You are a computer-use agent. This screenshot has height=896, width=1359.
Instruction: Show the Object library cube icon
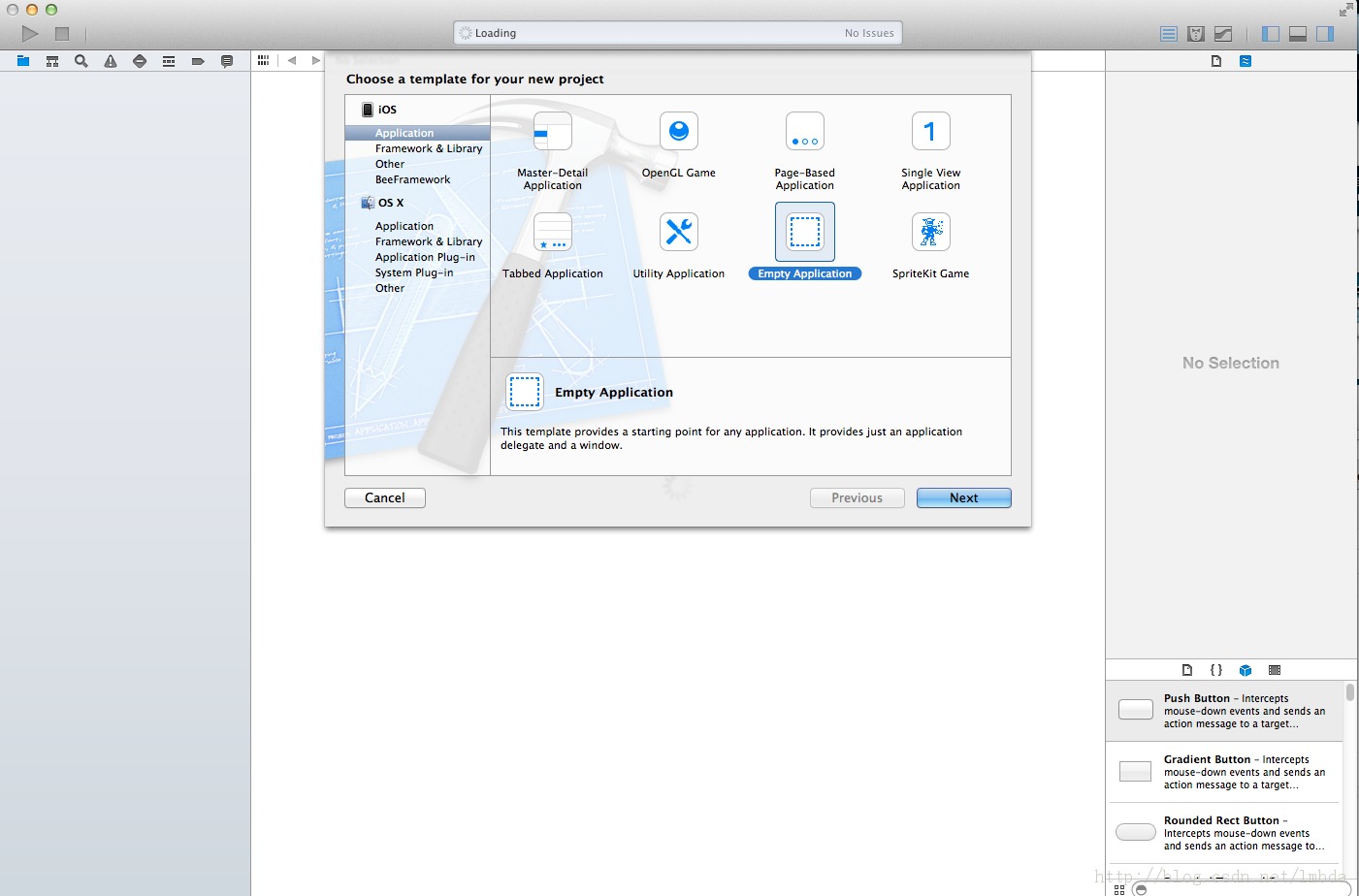[x=1246, y=670]
